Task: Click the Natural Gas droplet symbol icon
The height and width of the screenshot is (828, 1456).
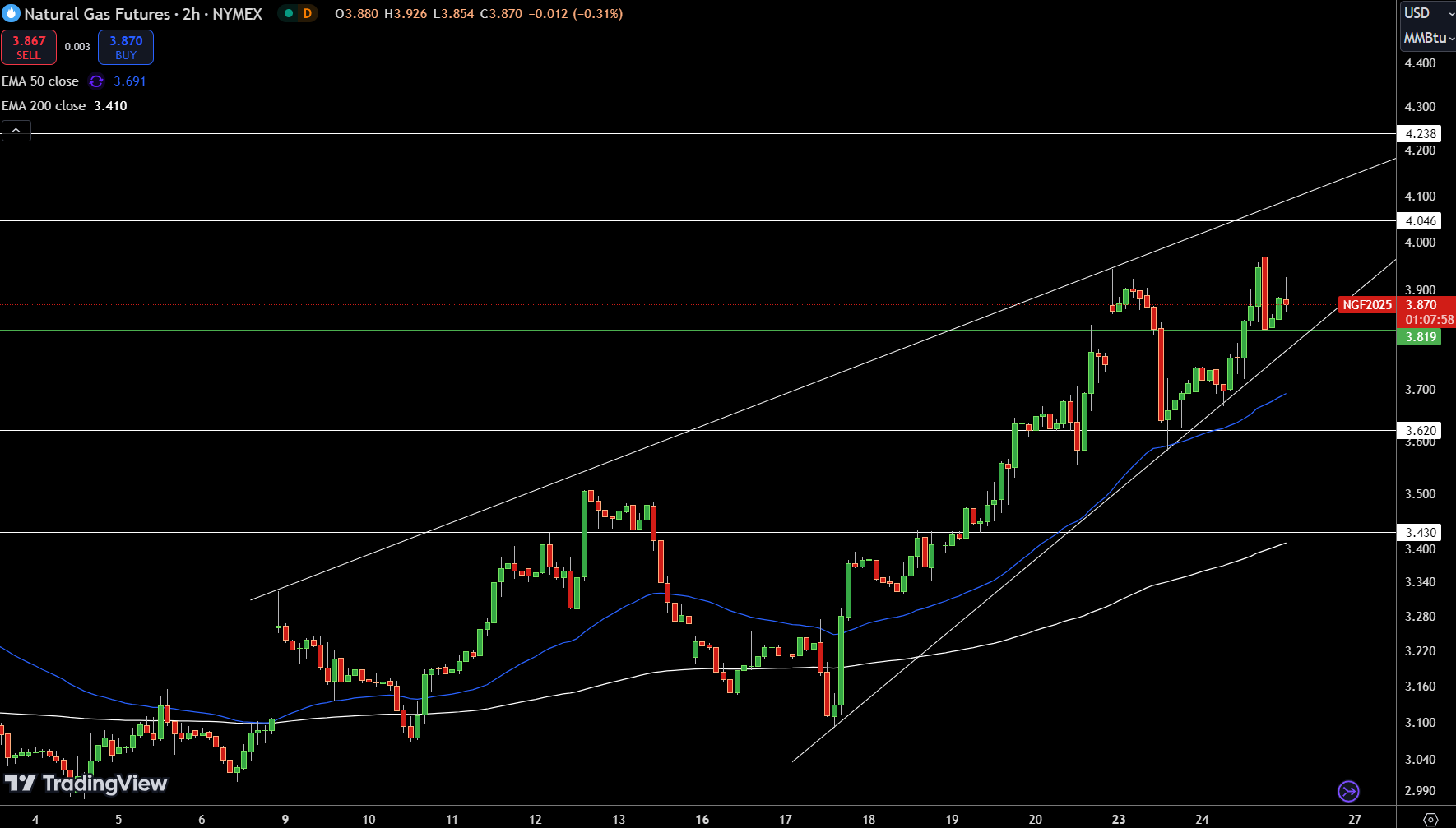Action: 11,13
